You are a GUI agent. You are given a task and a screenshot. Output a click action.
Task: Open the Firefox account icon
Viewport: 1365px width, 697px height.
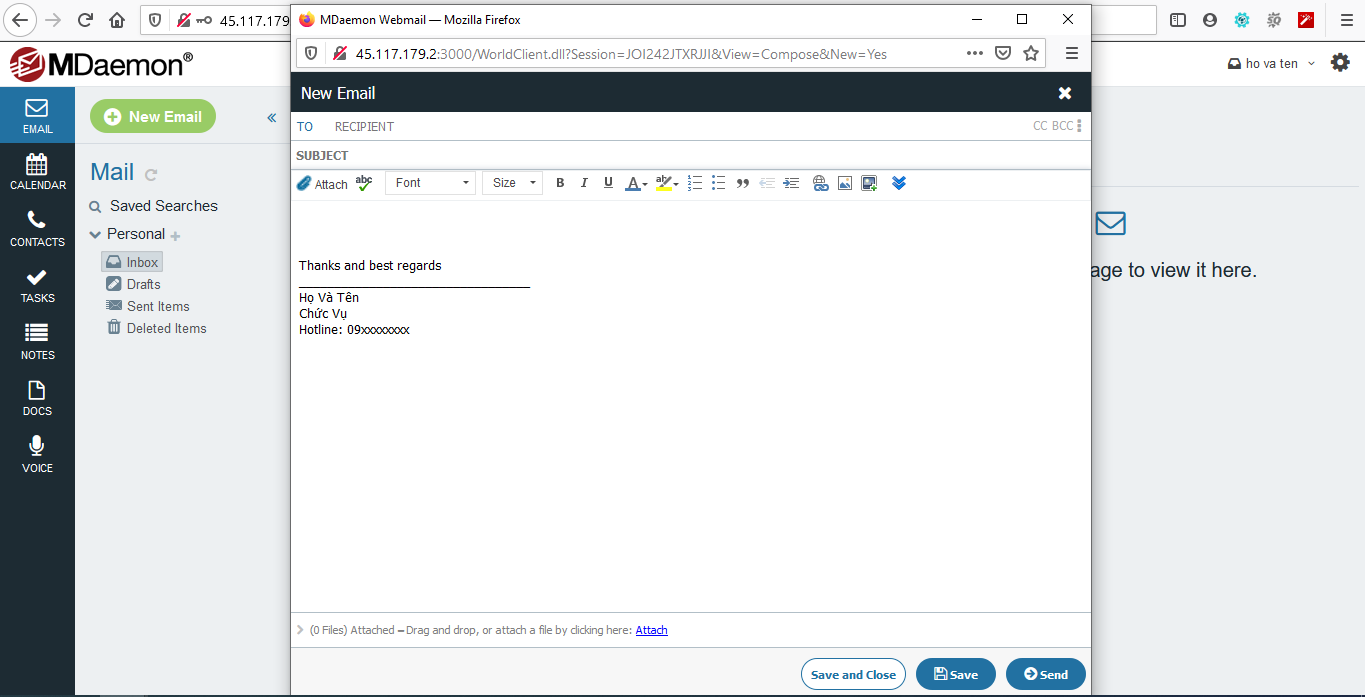click(1210, 19)
